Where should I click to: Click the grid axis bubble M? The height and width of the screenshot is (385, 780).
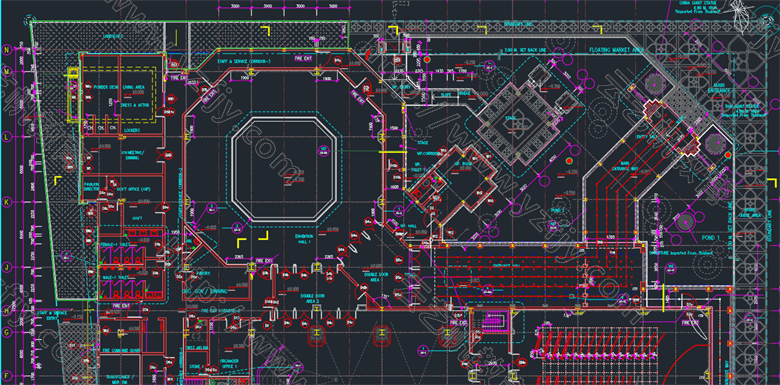pyautogui.click(x=7, y=72)
